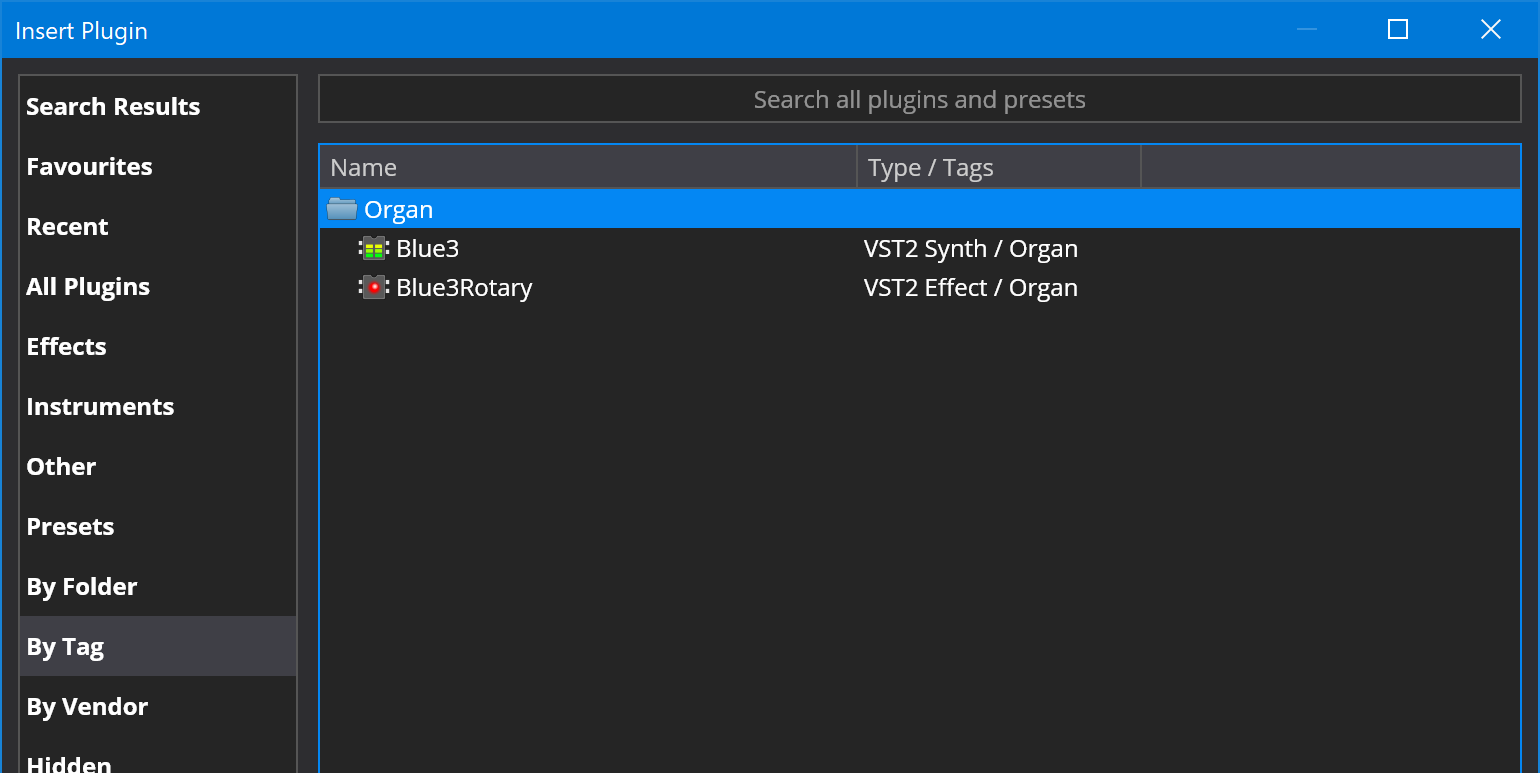
Task: Show the Instruments category
Action: [100, 407]
